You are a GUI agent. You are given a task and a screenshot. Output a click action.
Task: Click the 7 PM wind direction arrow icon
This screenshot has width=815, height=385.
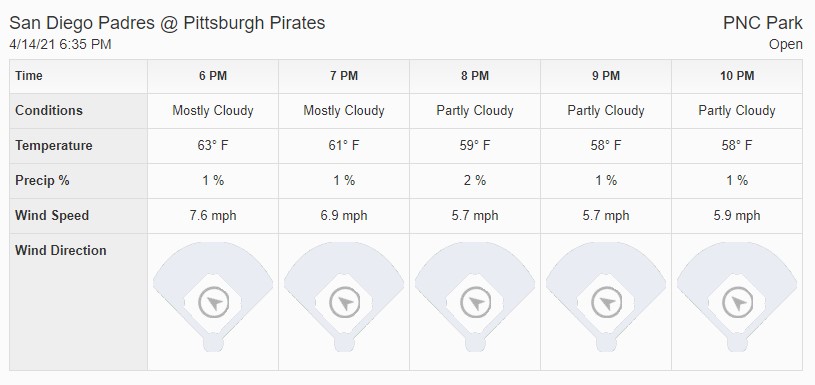345,302
